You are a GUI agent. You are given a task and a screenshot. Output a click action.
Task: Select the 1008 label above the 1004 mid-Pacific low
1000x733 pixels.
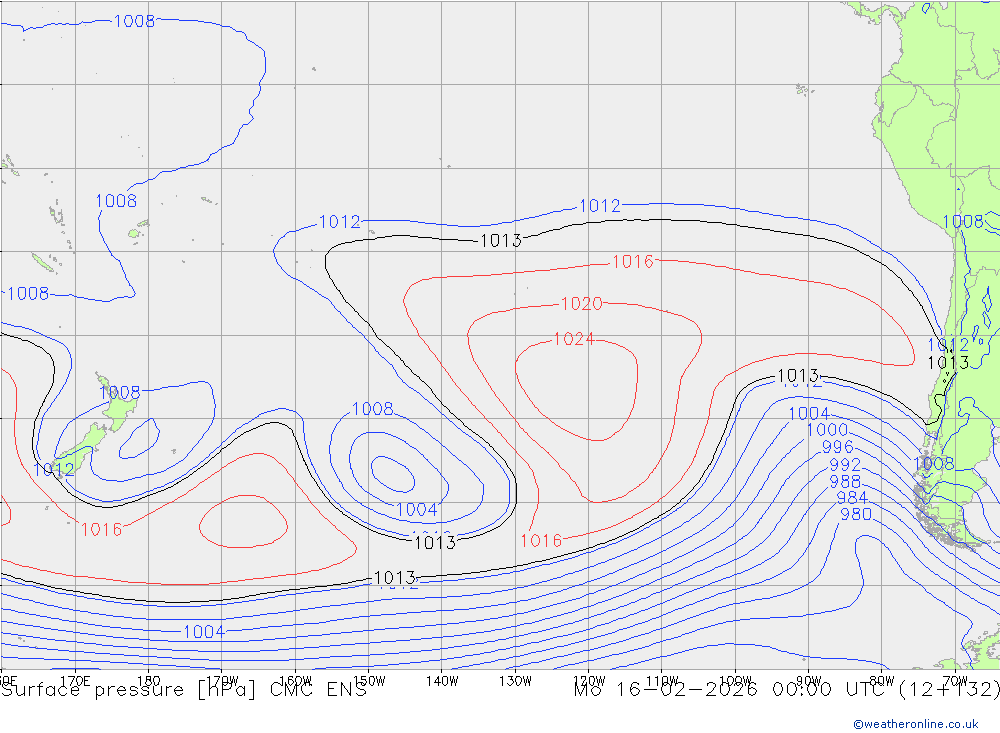coord(372,408)
